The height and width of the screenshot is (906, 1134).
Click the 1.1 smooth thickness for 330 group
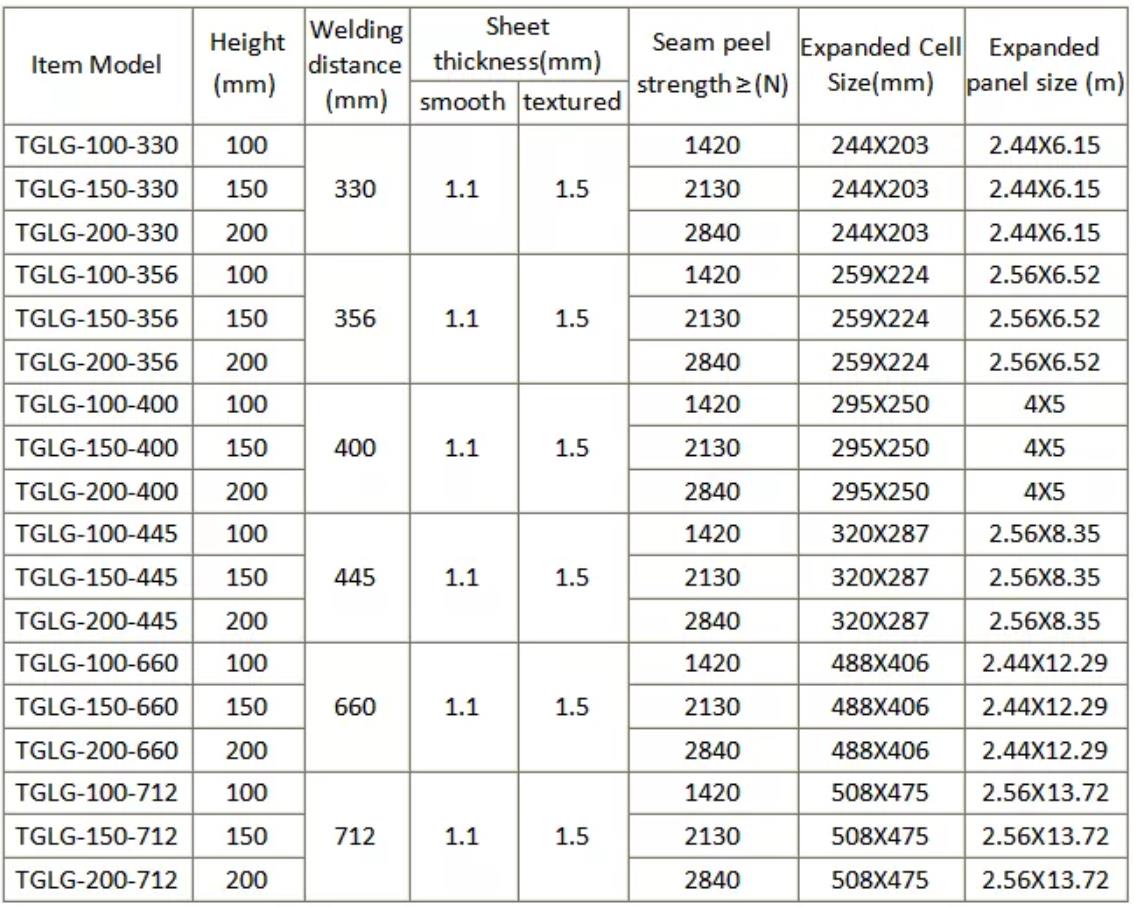(x=464, y=189)
